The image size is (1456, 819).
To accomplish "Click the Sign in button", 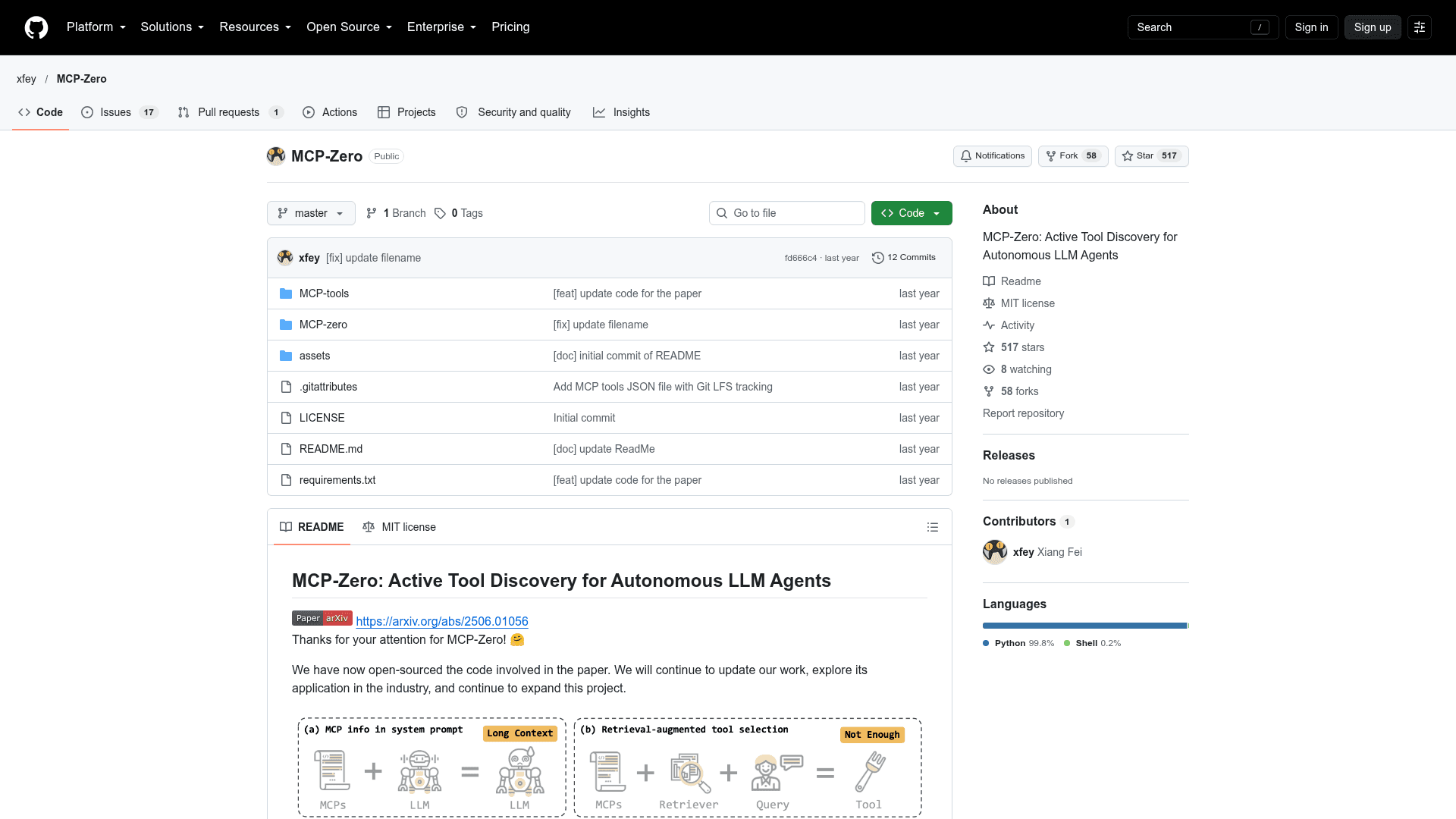I will click(1311, 27).
